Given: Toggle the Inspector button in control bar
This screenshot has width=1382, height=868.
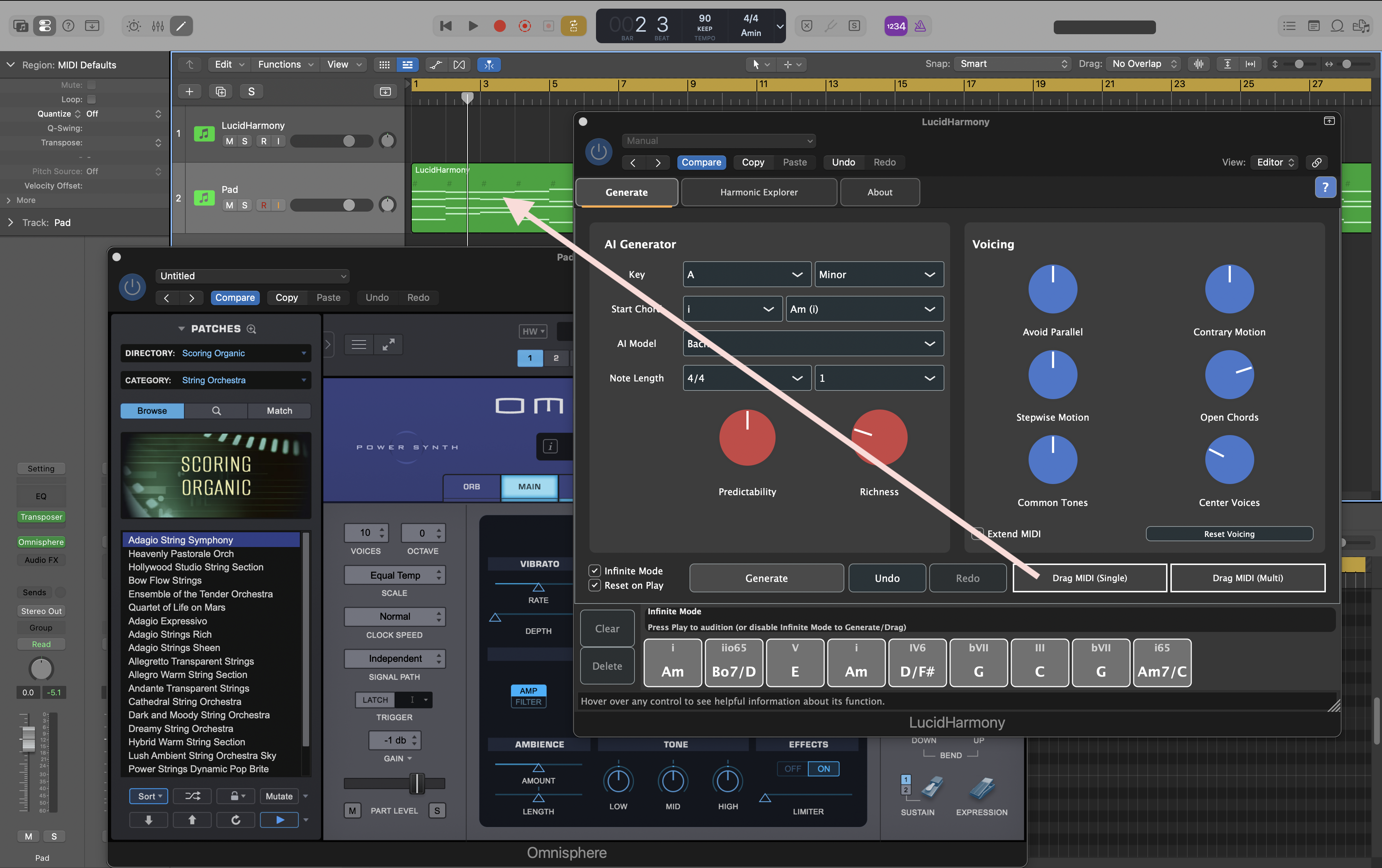Looking at the screenshot, I should pyautogui.click(x=45, y=26).
